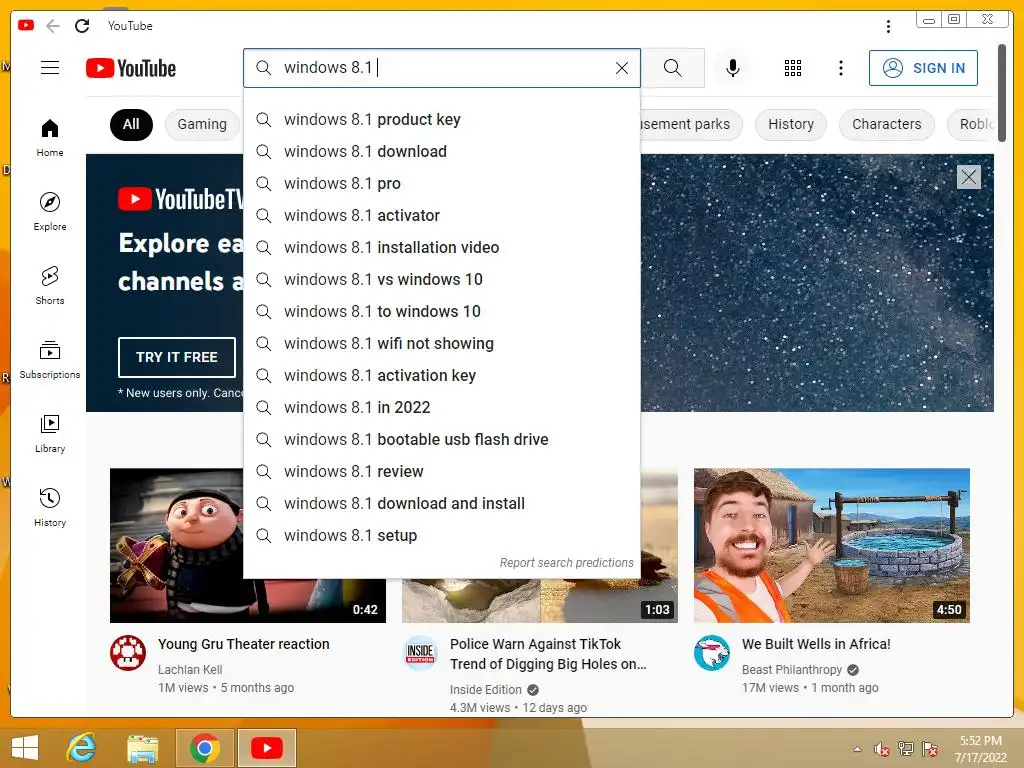Open Inside Edition channel avatar
Image resolution: width=1024 pixels, height=768 pixels.
[x=421, y=653]
